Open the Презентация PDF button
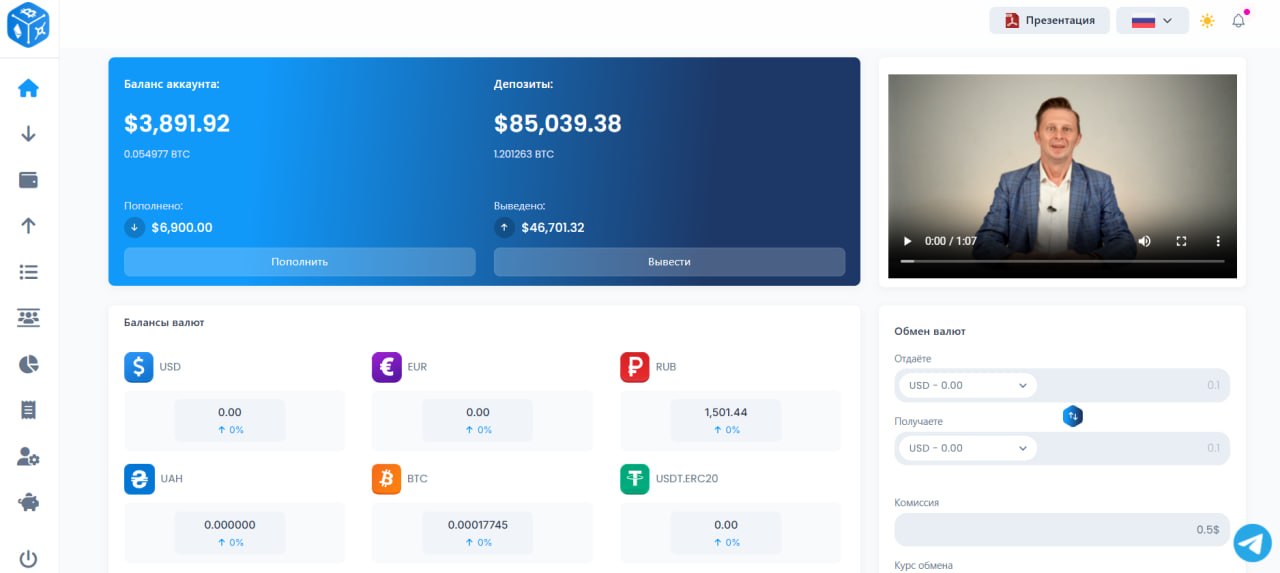This screenshot has height=573, width=1280. [x=1049, y=20]
